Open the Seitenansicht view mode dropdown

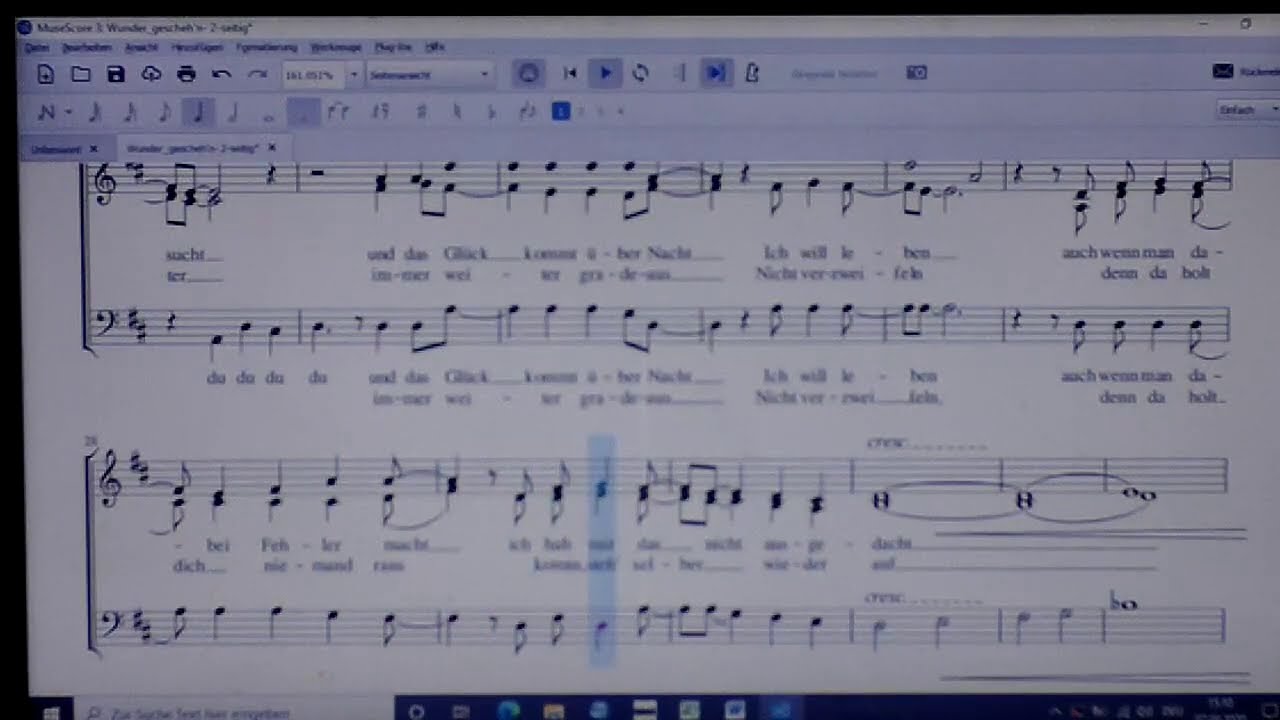click(x=429, y=75)
